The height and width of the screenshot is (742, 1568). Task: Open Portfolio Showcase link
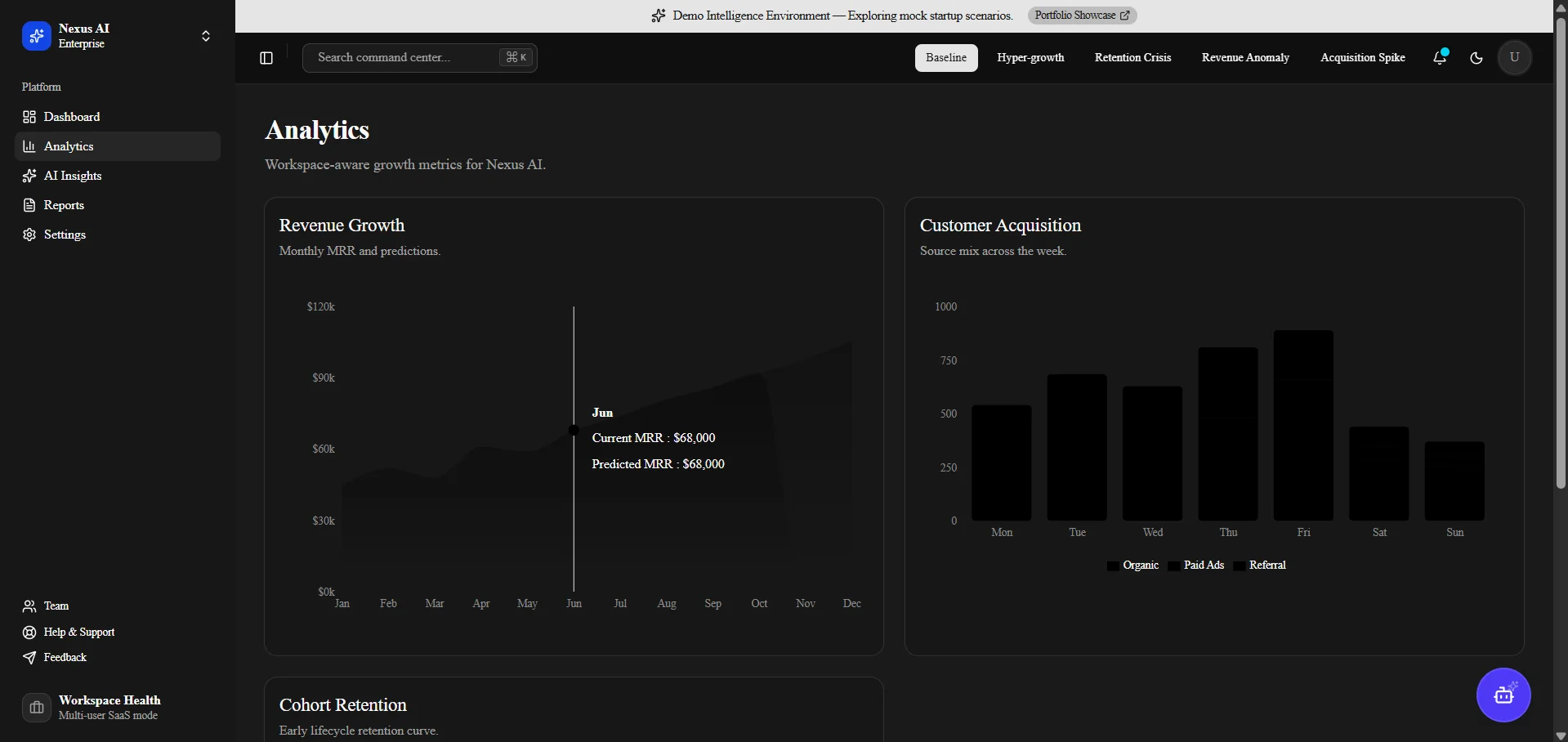[1082, 16]
